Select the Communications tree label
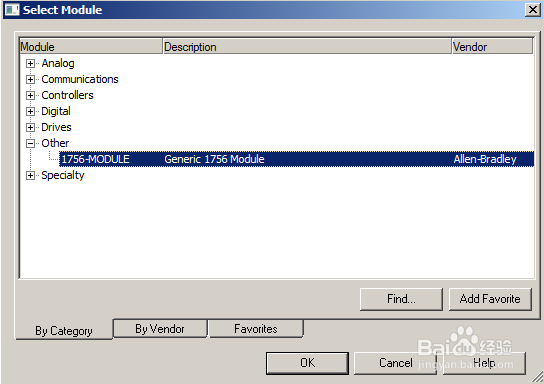The height and width of the screenshot is (384, 544). tap(80, 79)
